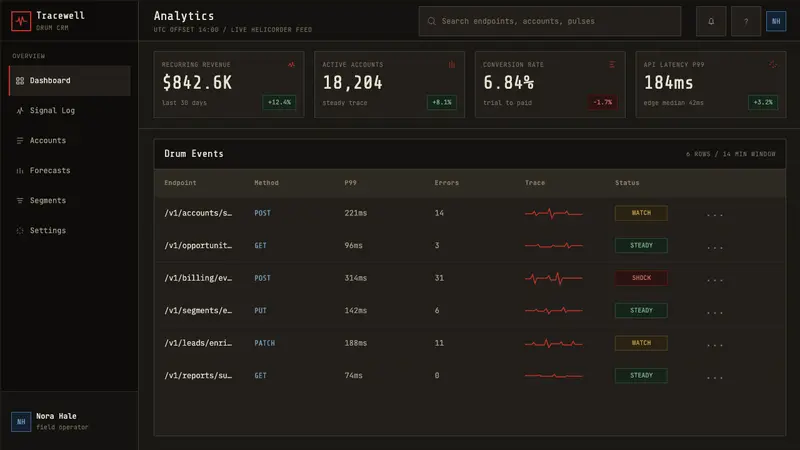The height and width of the screenshot is (450, 800).
Task: Click the API Latency P99 card icon
Action: pos(773,64)
